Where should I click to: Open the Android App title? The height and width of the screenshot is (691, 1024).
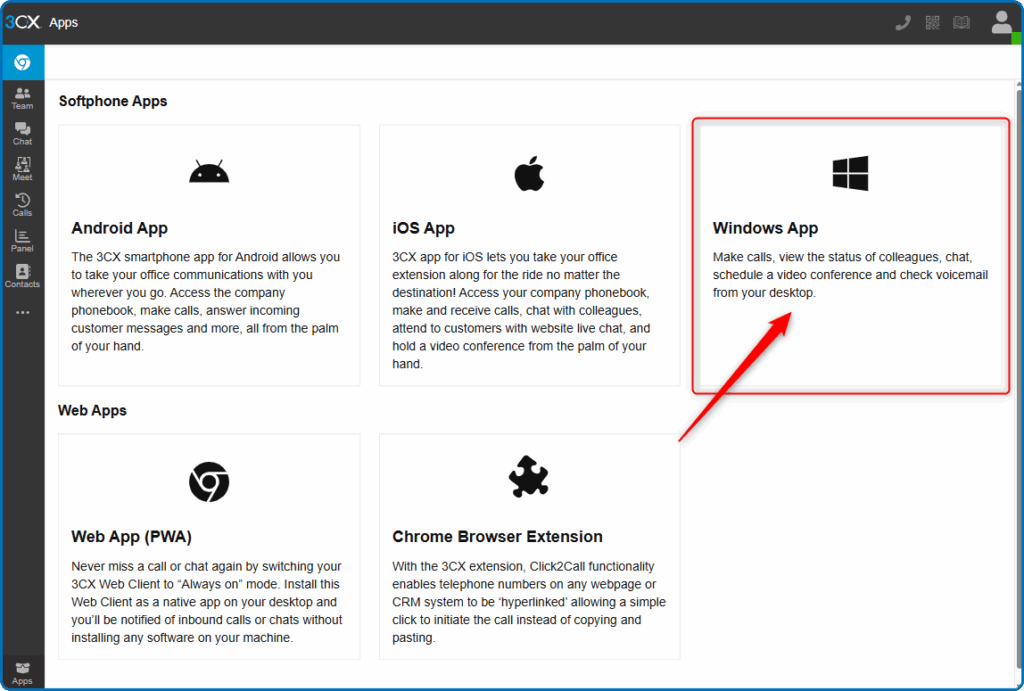pos(120,228)
